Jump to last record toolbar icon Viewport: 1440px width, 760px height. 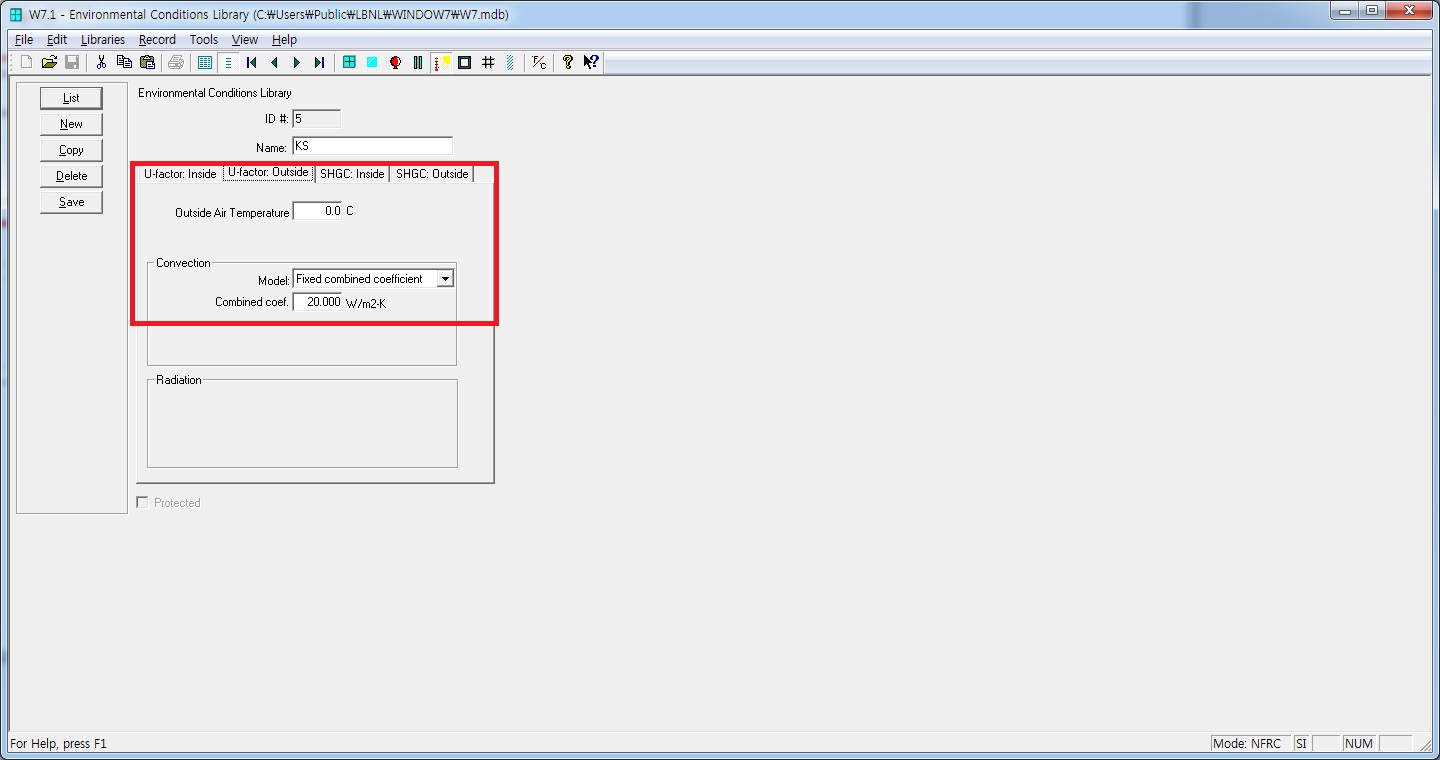(319, 63)
